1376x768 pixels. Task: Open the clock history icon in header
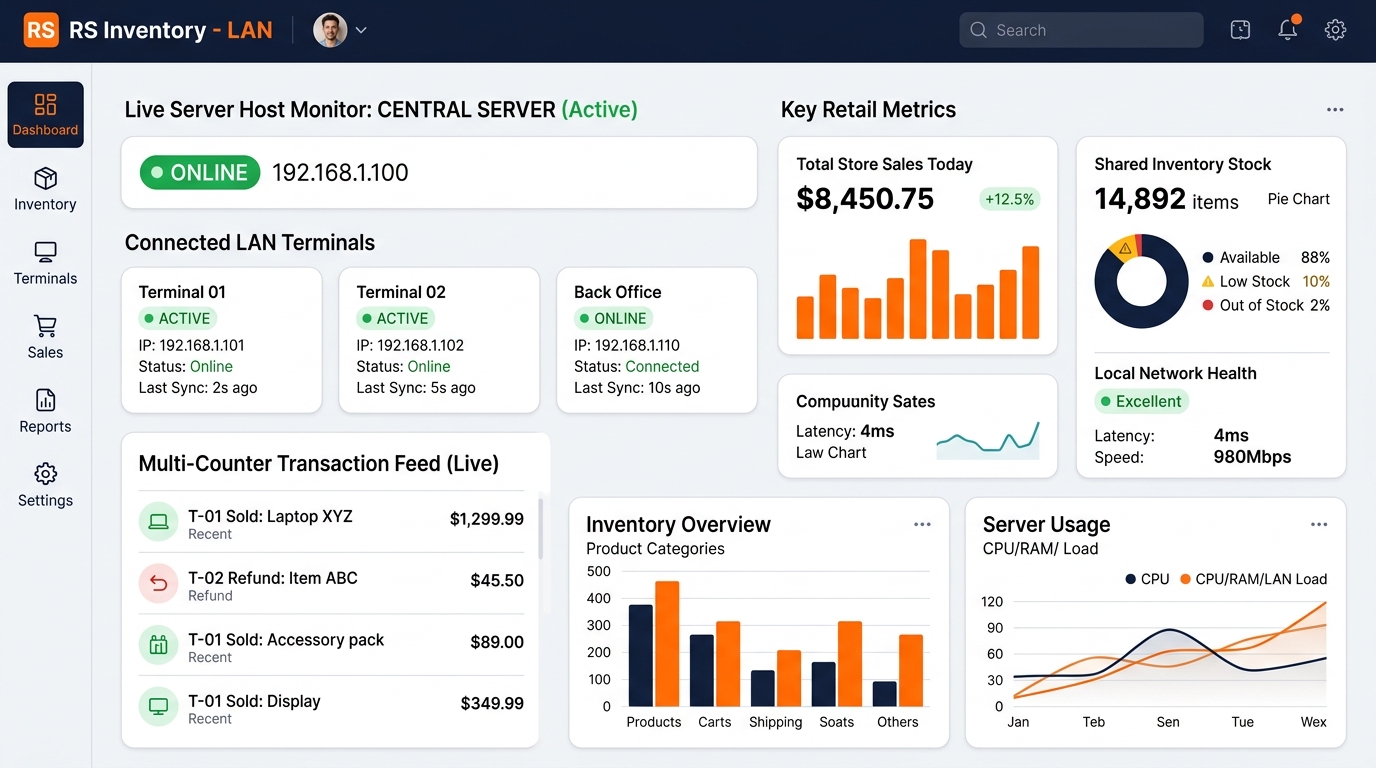1240,30
